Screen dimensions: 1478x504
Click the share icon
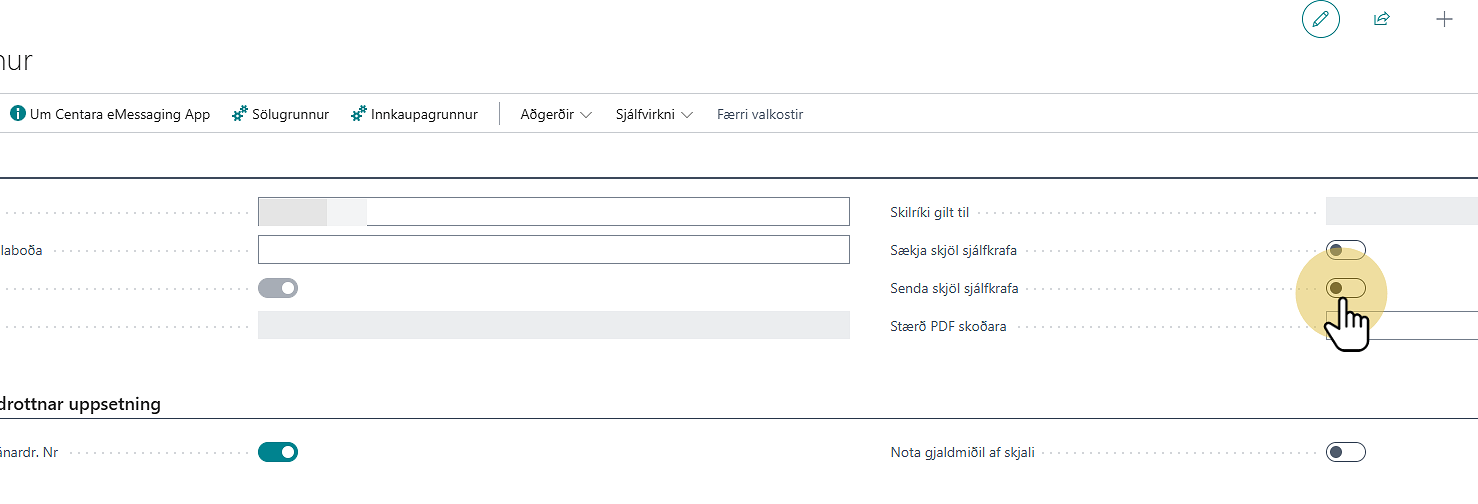(x=1382, y=19)
